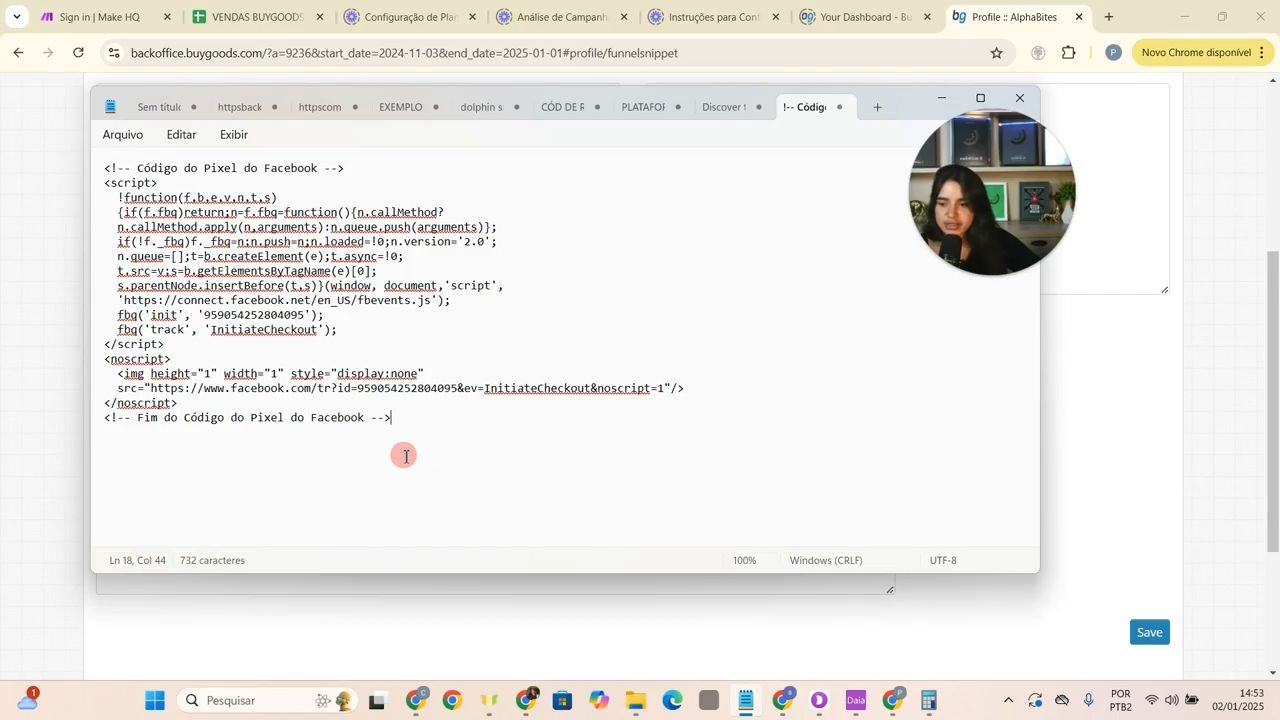
Task: Click 'Windows (CRLF)' line ending indicator
Action: click(x=826, y=561)
